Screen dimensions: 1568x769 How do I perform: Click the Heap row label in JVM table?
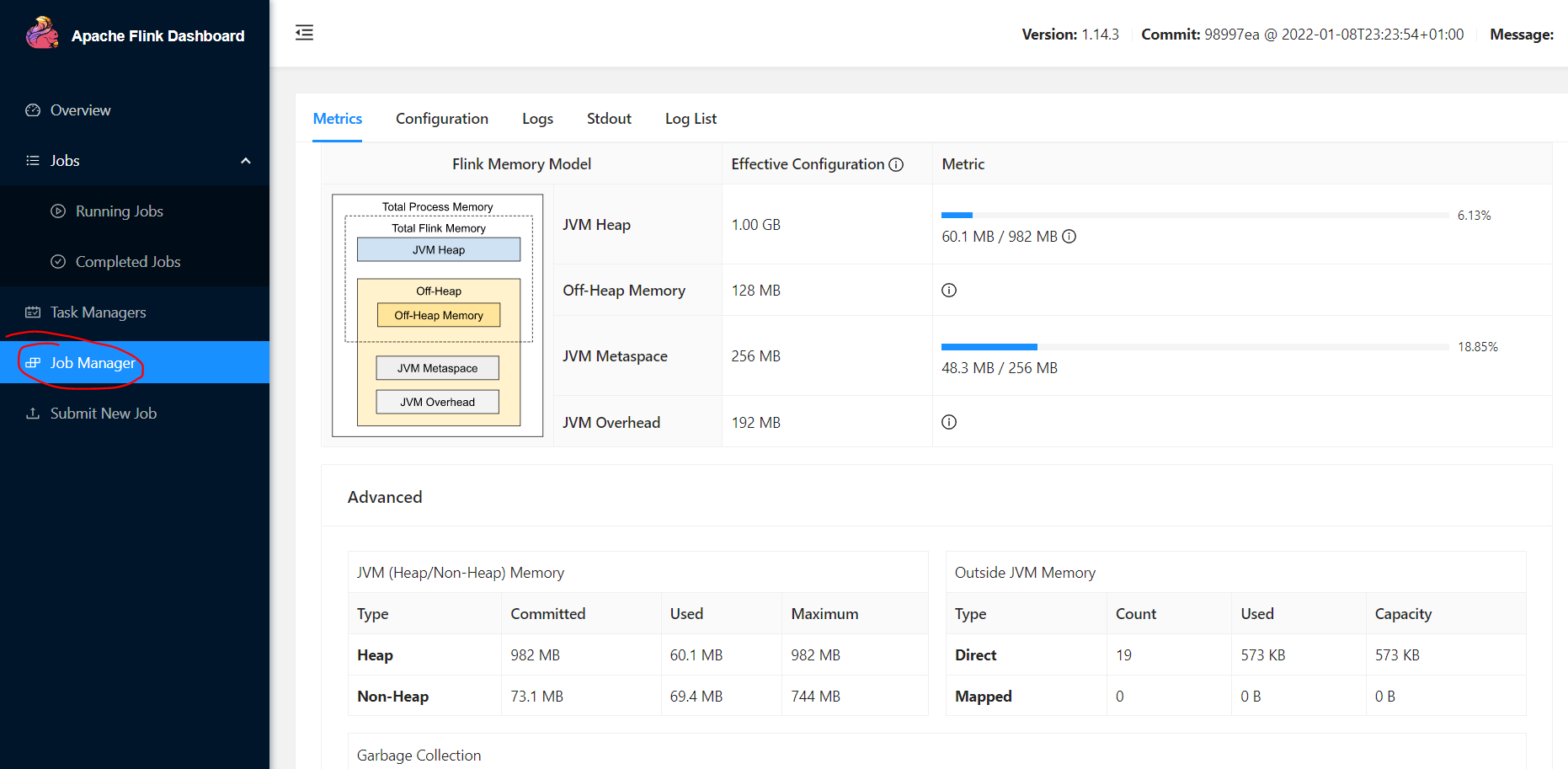click(x=375, y=655)
